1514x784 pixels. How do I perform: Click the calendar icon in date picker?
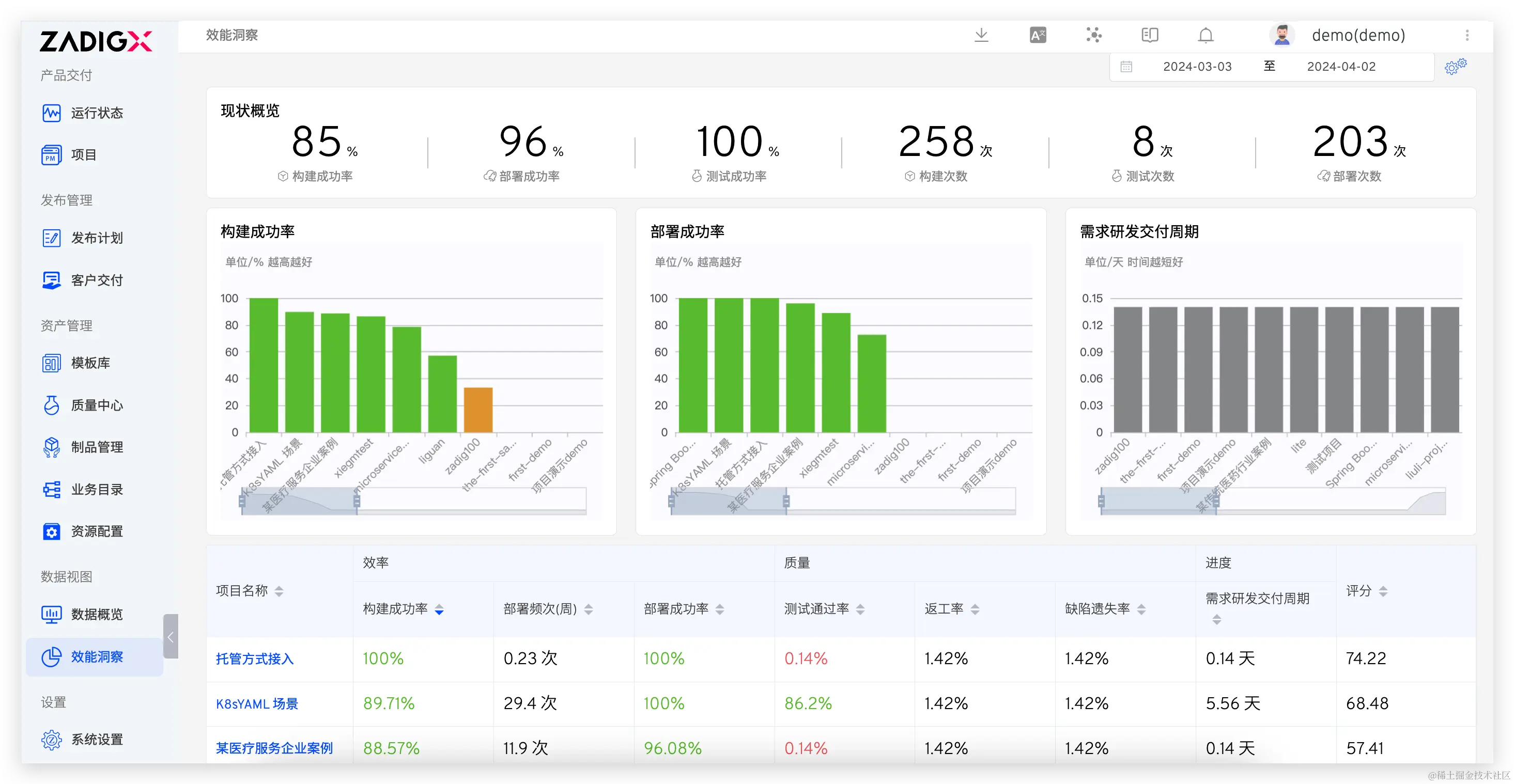1125,66
